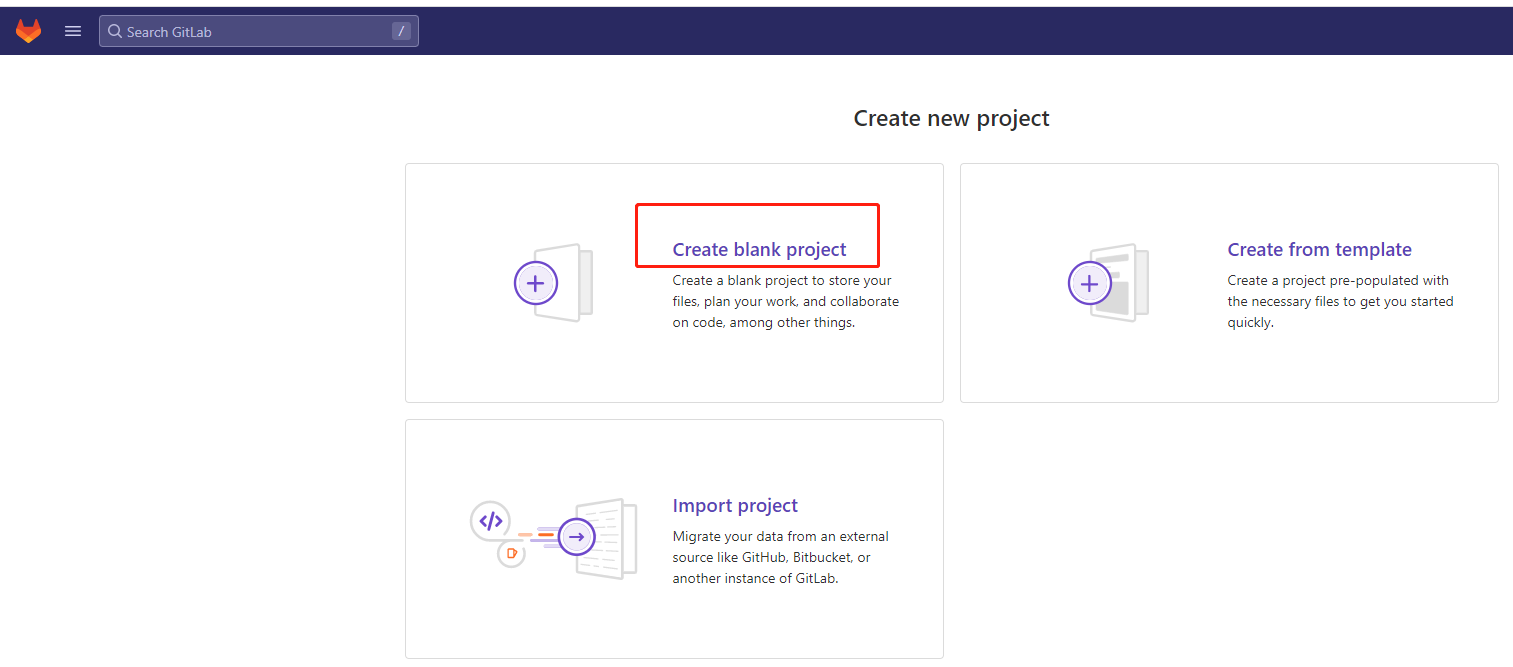Open the Create blank project link
Viewport: 1513px width, 667px height.
757,249
